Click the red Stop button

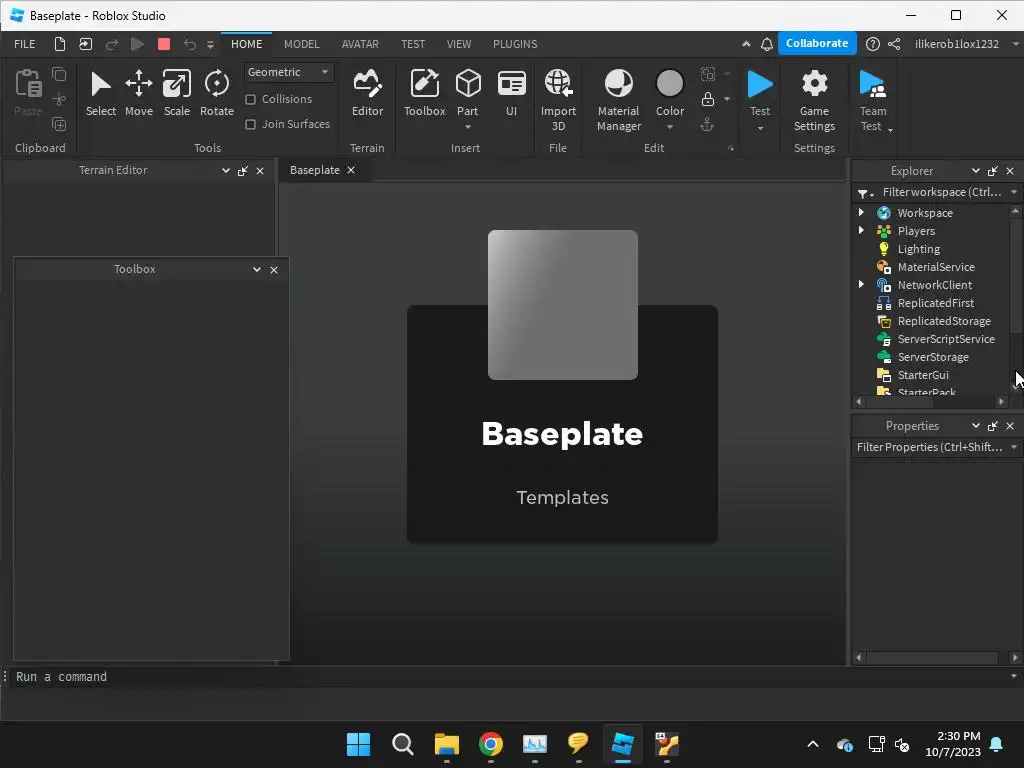(x=164, y=44)
